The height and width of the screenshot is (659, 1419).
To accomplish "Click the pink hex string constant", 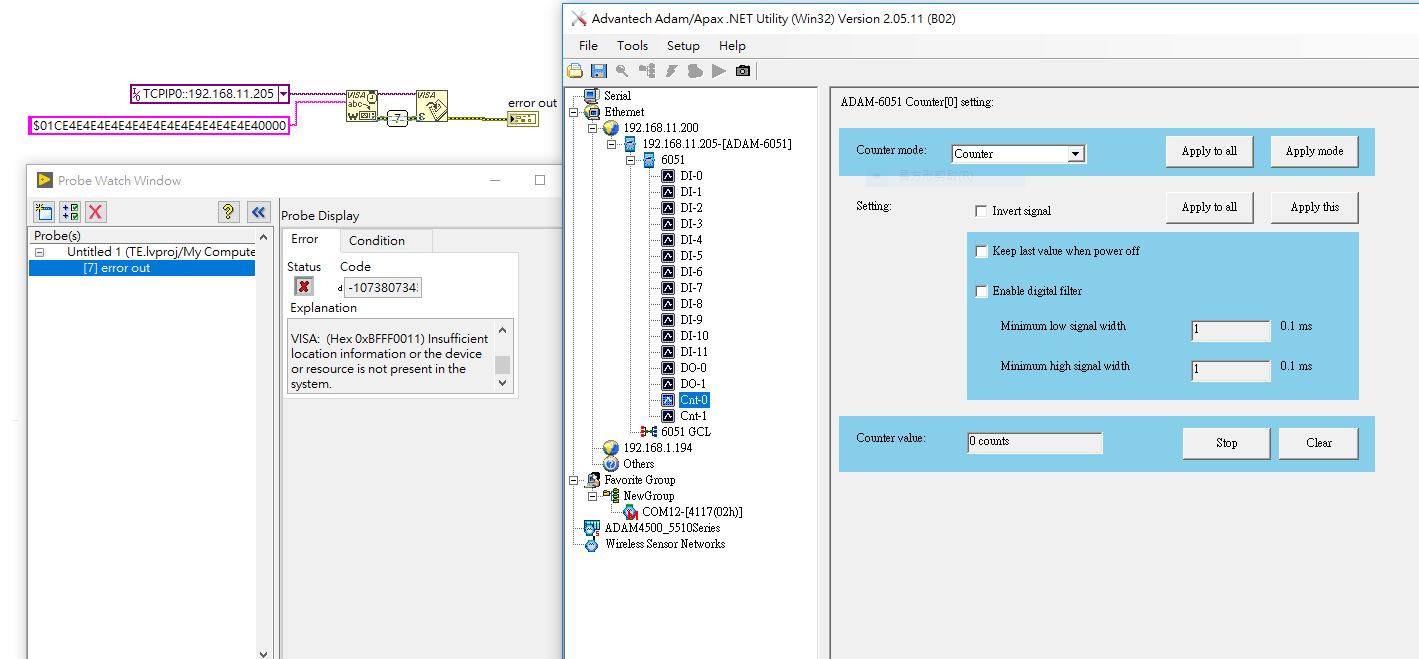I will 159,126.
